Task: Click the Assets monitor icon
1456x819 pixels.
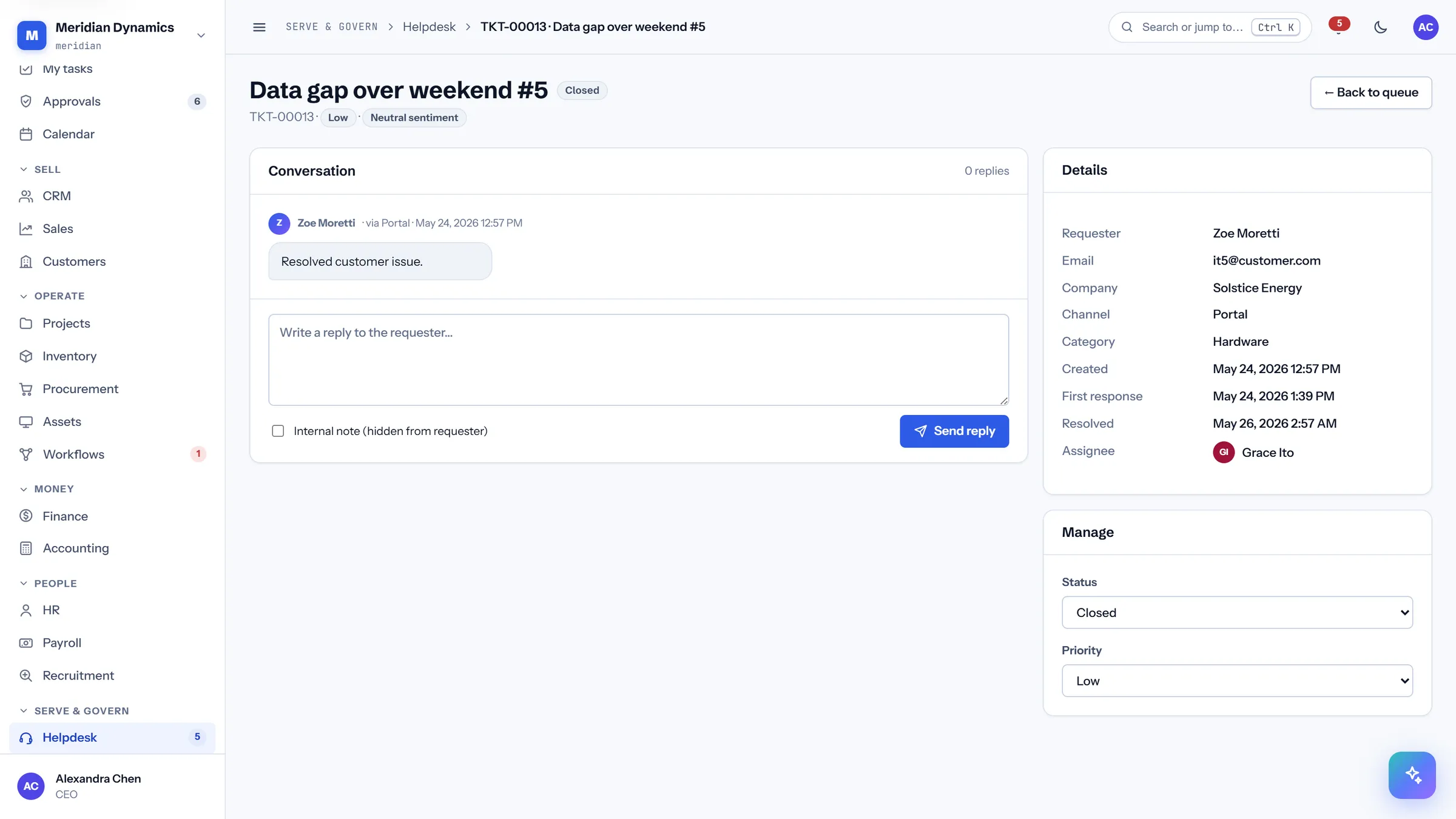Action: tap(26, 422)
